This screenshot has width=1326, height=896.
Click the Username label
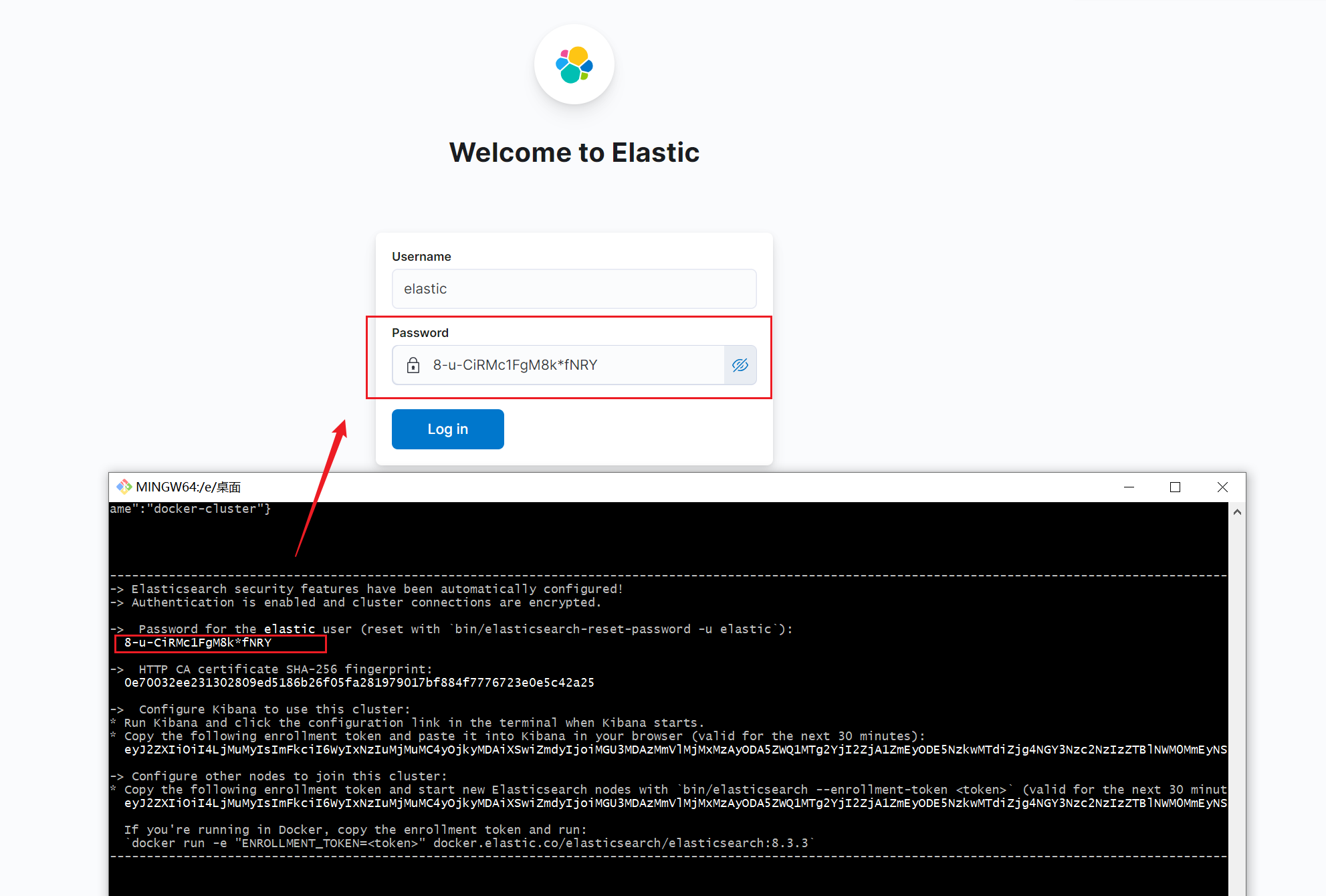coord(421,257)
